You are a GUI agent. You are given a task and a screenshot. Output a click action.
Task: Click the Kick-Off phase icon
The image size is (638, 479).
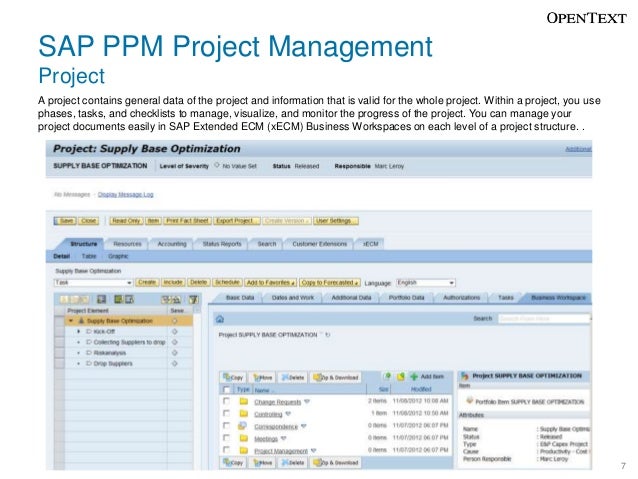tap(89, 332)
